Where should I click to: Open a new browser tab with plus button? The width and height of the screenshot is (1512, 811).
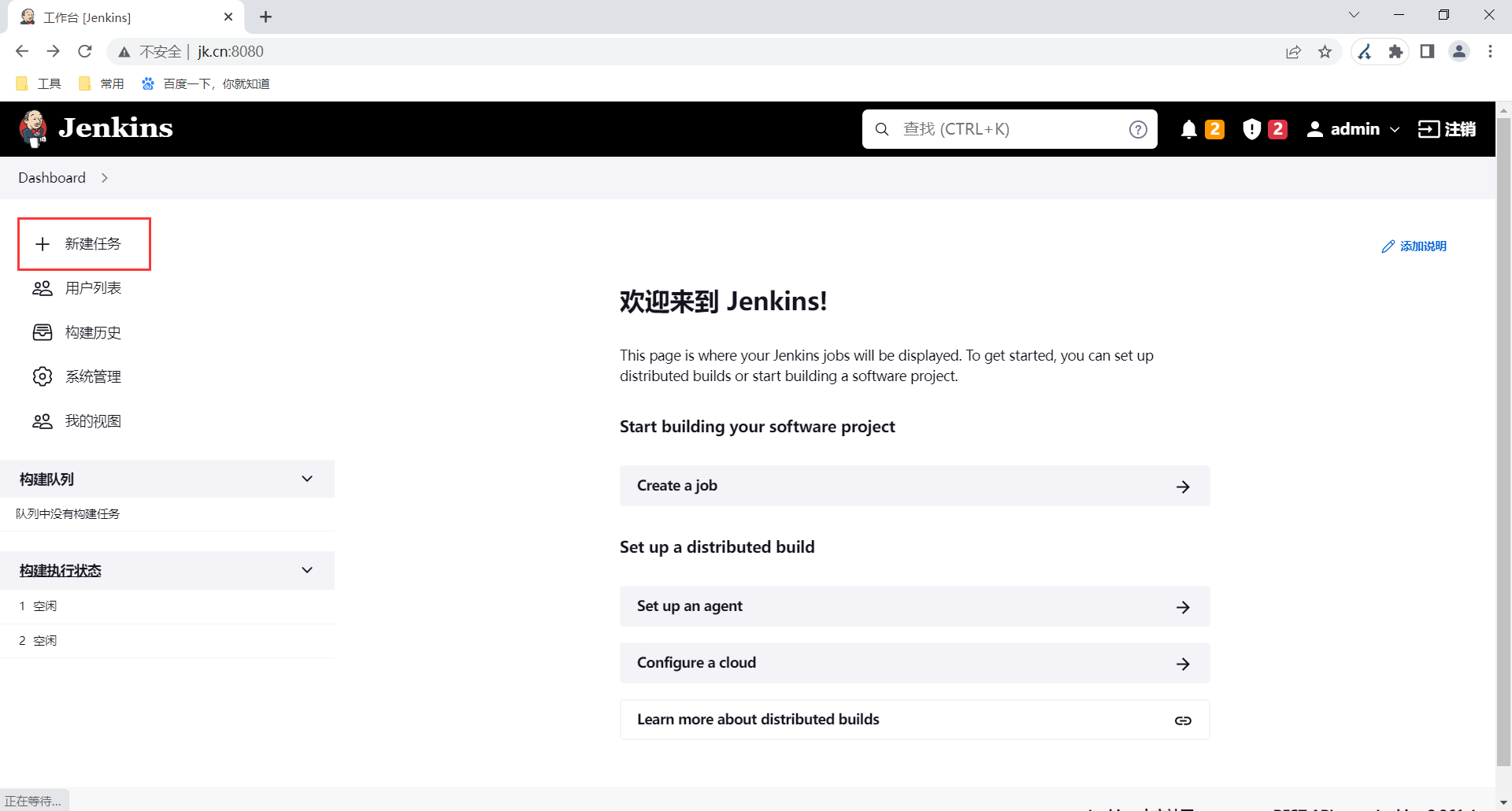pyautogui.click(x=266, y=17)
